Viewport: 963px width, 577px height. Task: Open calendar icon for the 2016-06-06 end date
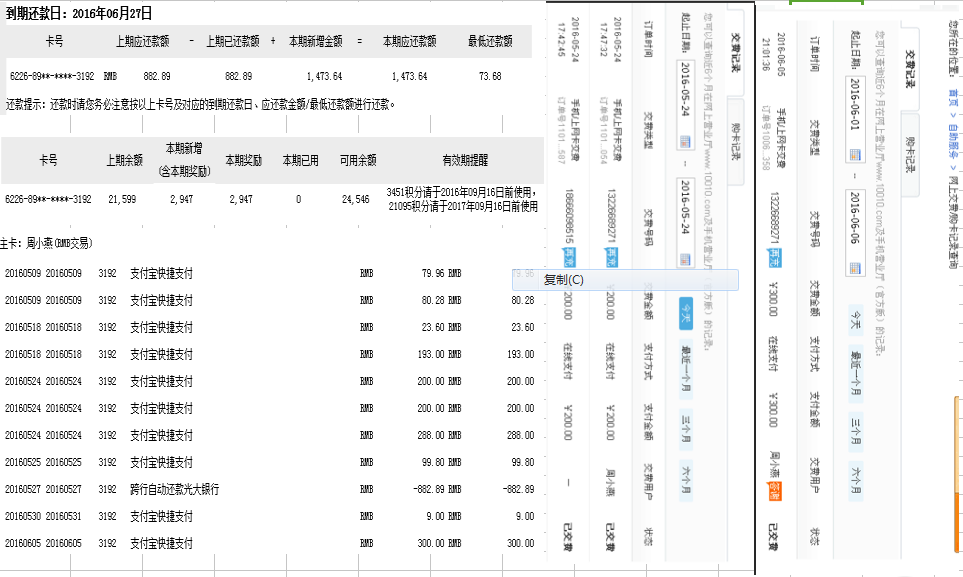[x=855, y=268]
